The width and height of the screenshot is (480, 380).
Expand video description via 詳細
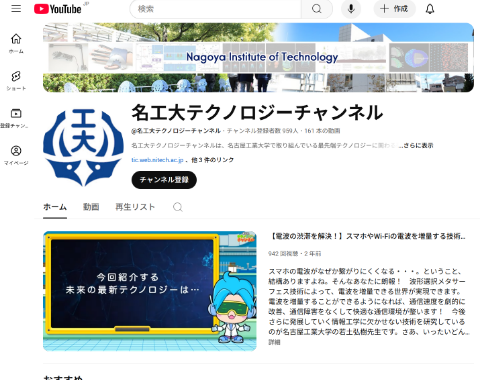[x=274, y=342]
